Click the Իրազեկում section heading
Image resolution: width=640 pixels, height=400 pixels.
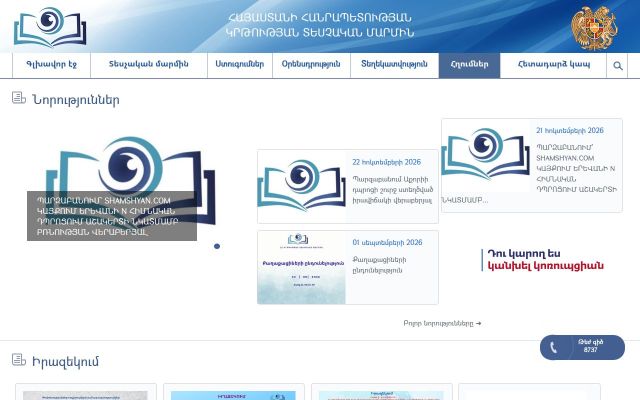65,361
